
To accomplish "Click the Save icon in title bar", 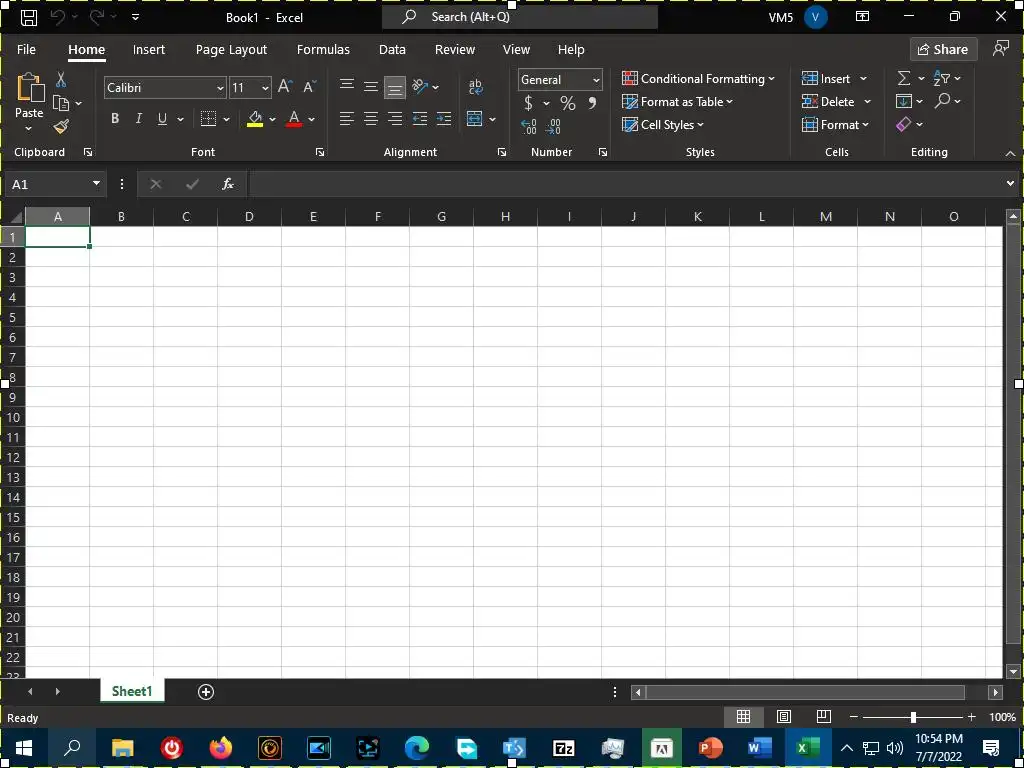I will click(29, 17).
